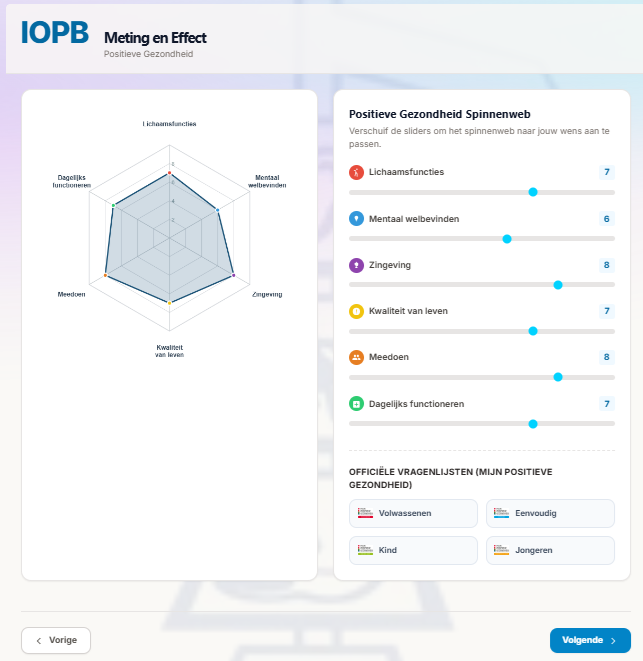Click the Volwassenen questionnaire logo icon

coord(365,513)
